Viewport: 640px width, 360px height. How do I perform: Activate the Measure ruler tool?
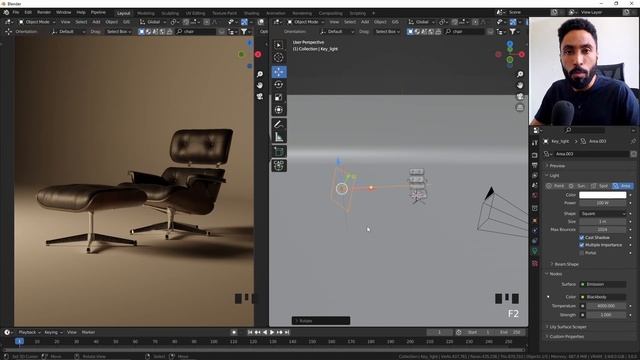[279, 137]
